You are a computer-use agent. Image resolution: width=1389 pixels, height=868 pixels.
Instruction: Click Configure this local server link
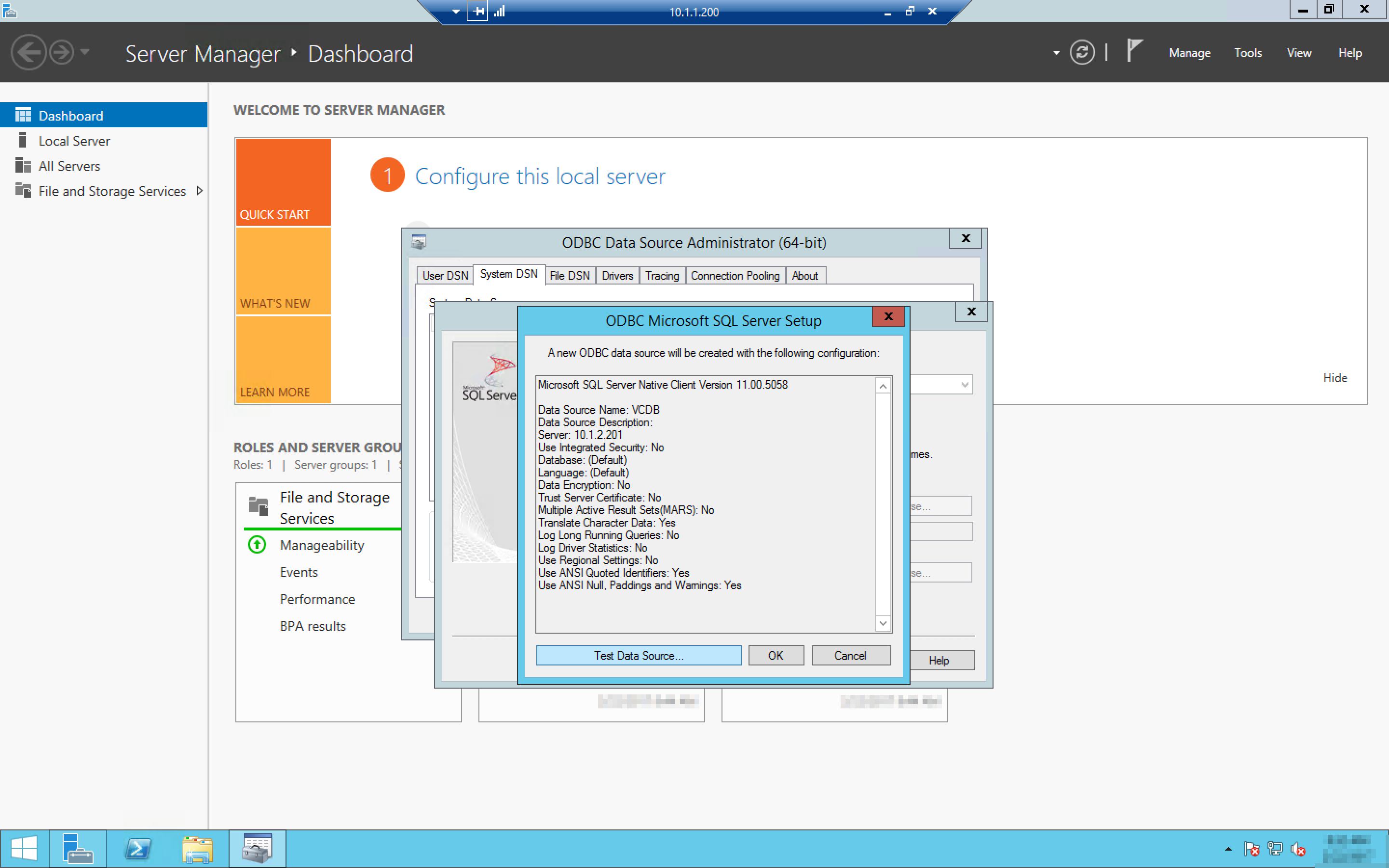click(540, 176)
